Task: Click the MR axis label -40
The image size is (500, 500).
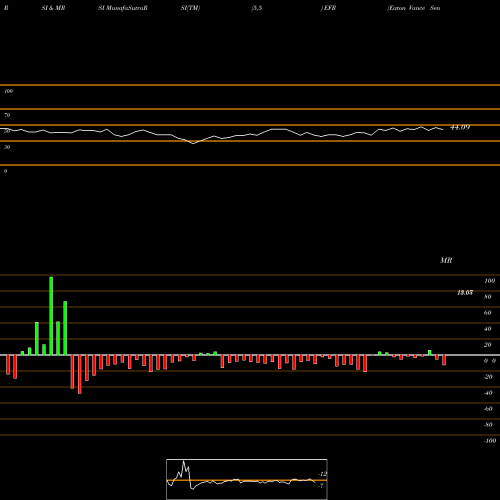Action: [488, 393]
